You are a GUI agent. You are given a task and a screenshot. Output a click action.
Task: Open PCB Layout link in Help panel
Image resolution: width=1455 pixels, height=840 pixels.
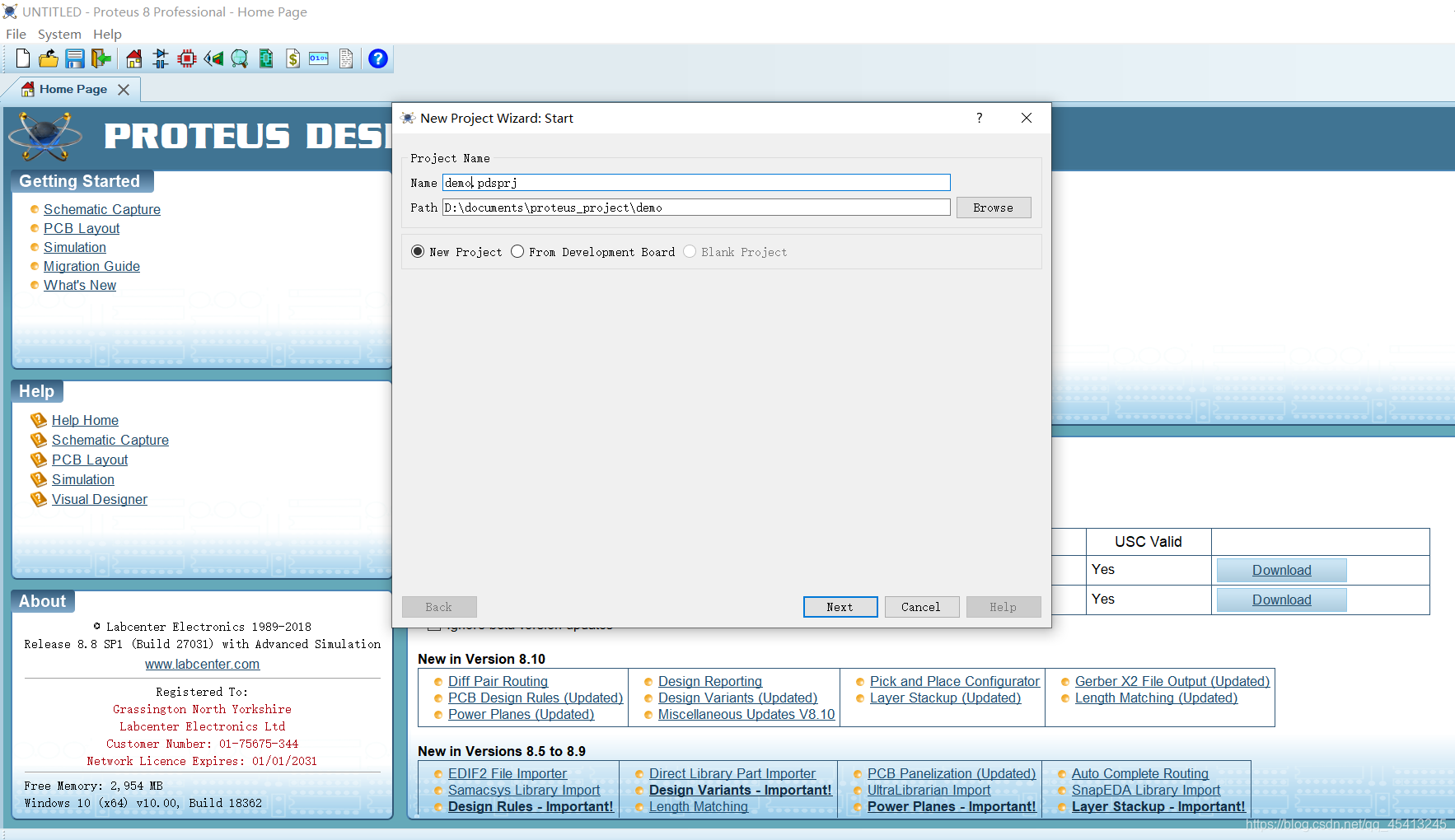tap(90, 460)
